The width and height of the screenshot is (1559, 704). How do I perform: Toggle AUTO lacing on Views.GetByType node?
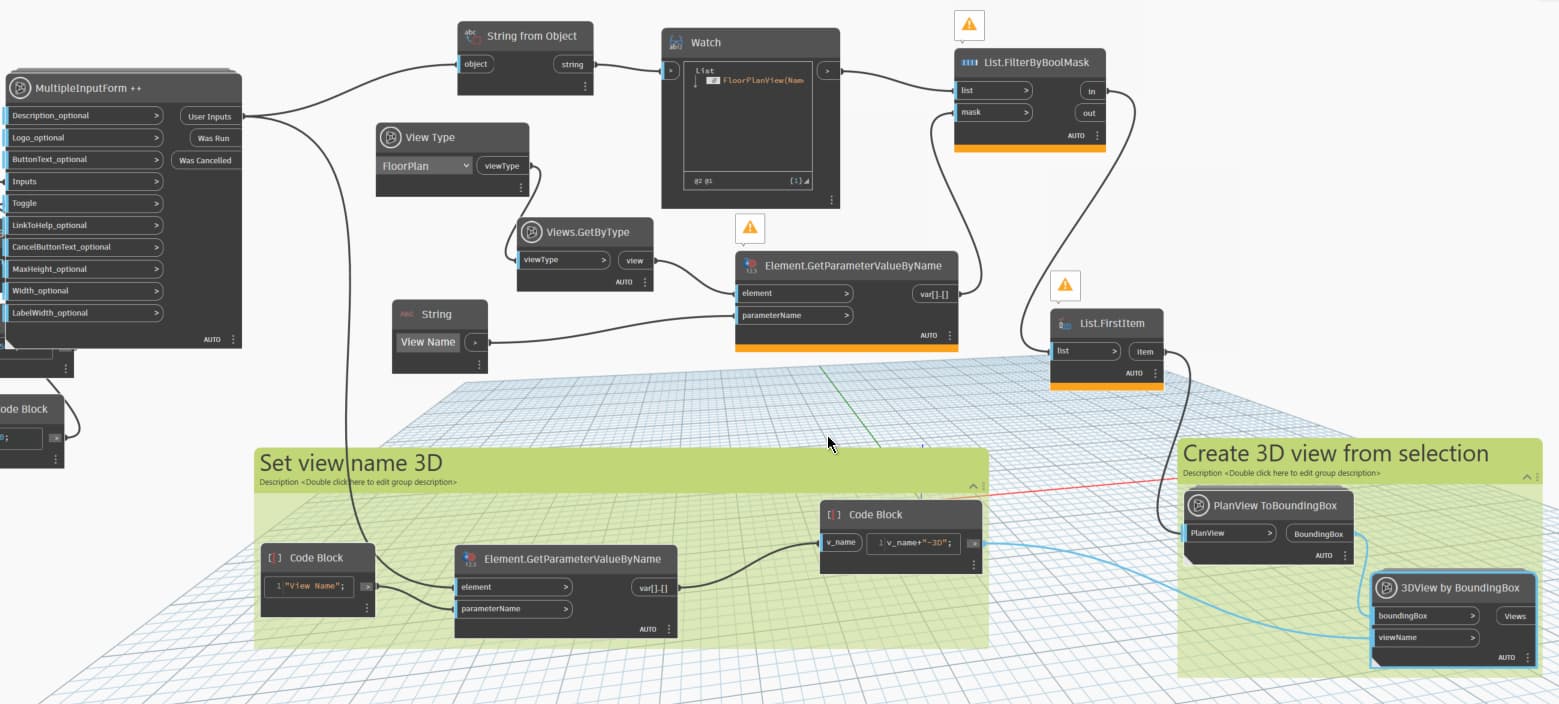click(x=622, y=282)
